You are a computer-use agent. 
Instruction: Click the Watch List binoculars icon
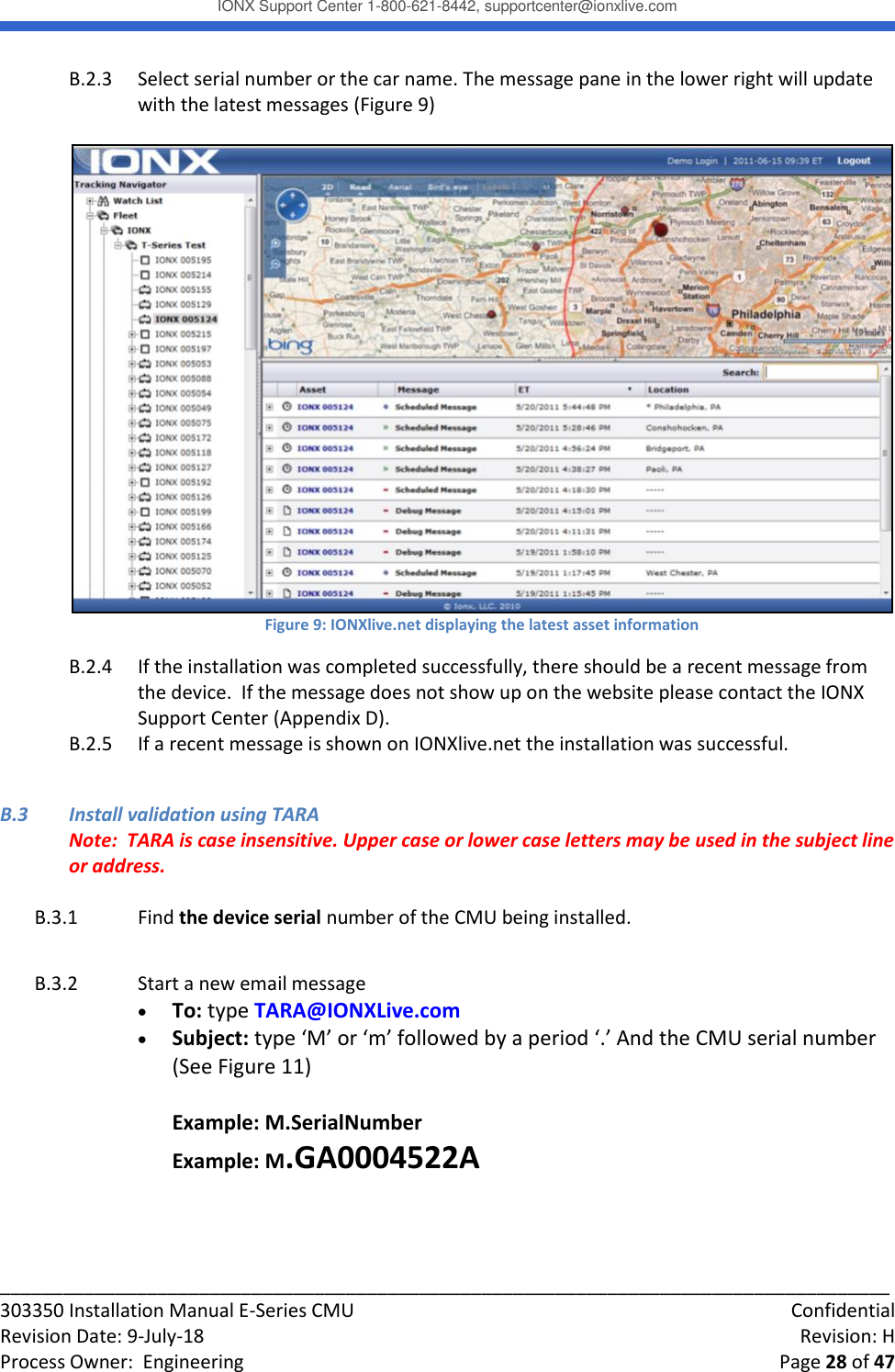pos(104,200)
